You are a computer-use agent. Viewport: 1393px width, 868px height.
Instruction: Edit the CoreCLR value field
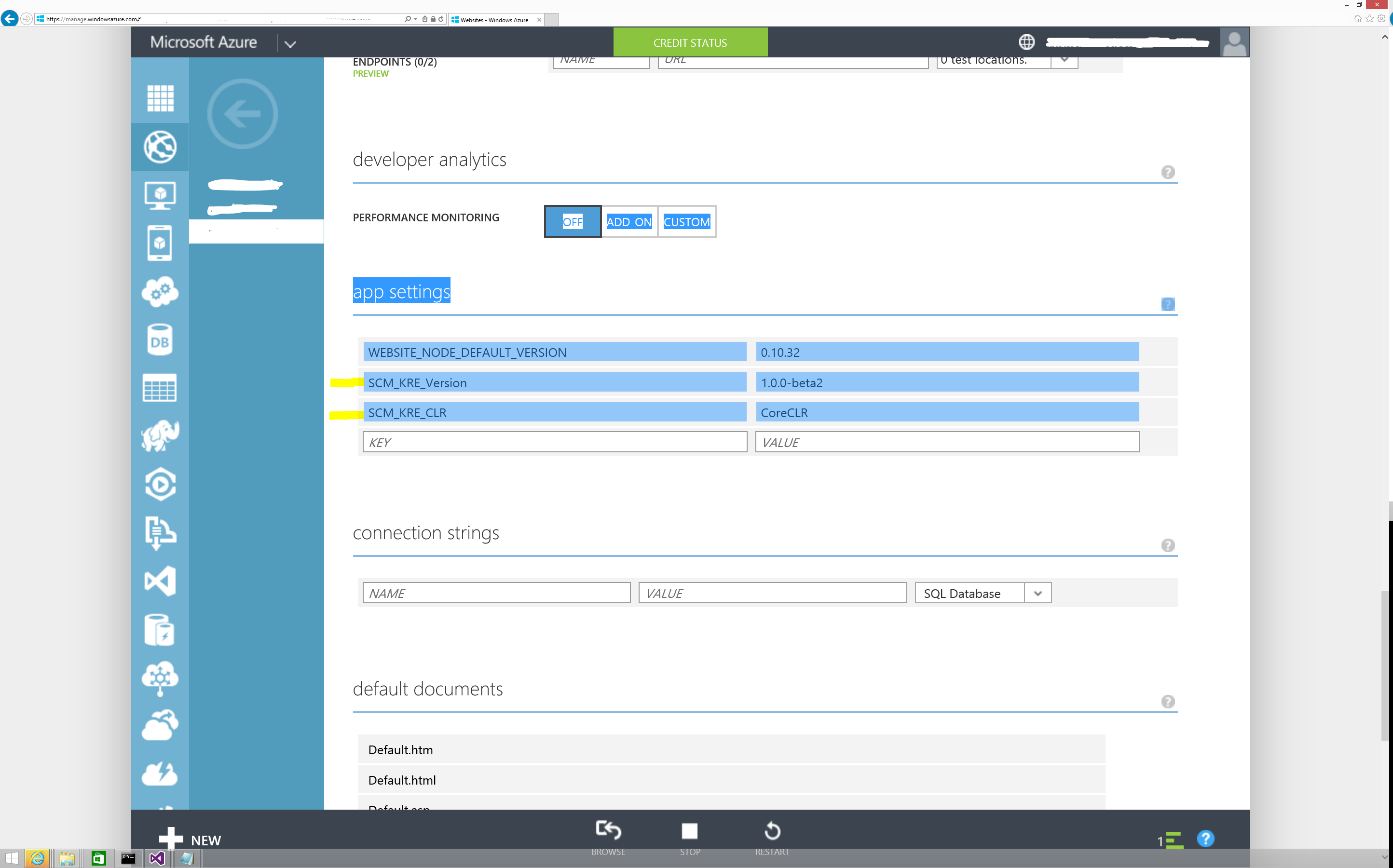(947, 412)
